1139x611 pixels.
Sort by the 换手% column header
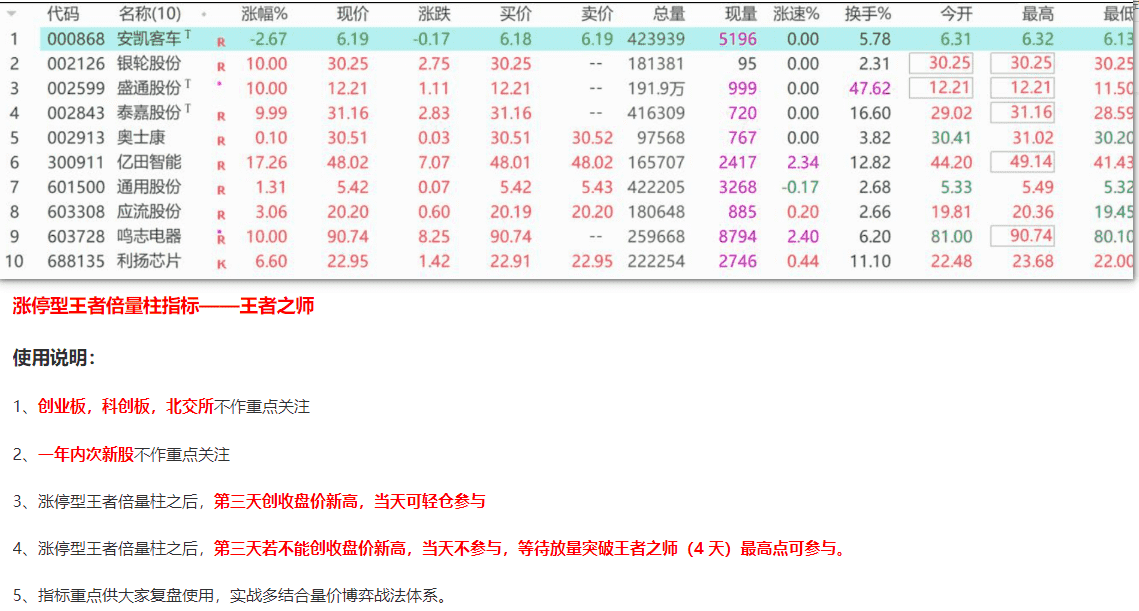pyautogui.click(x=867, y=14)
